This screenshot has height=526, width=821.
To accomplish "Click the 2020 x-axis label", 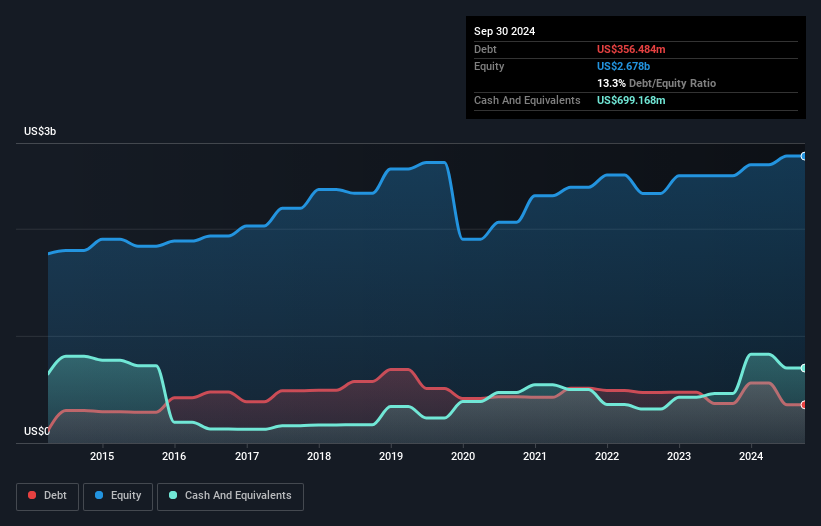I will (463, 456).
